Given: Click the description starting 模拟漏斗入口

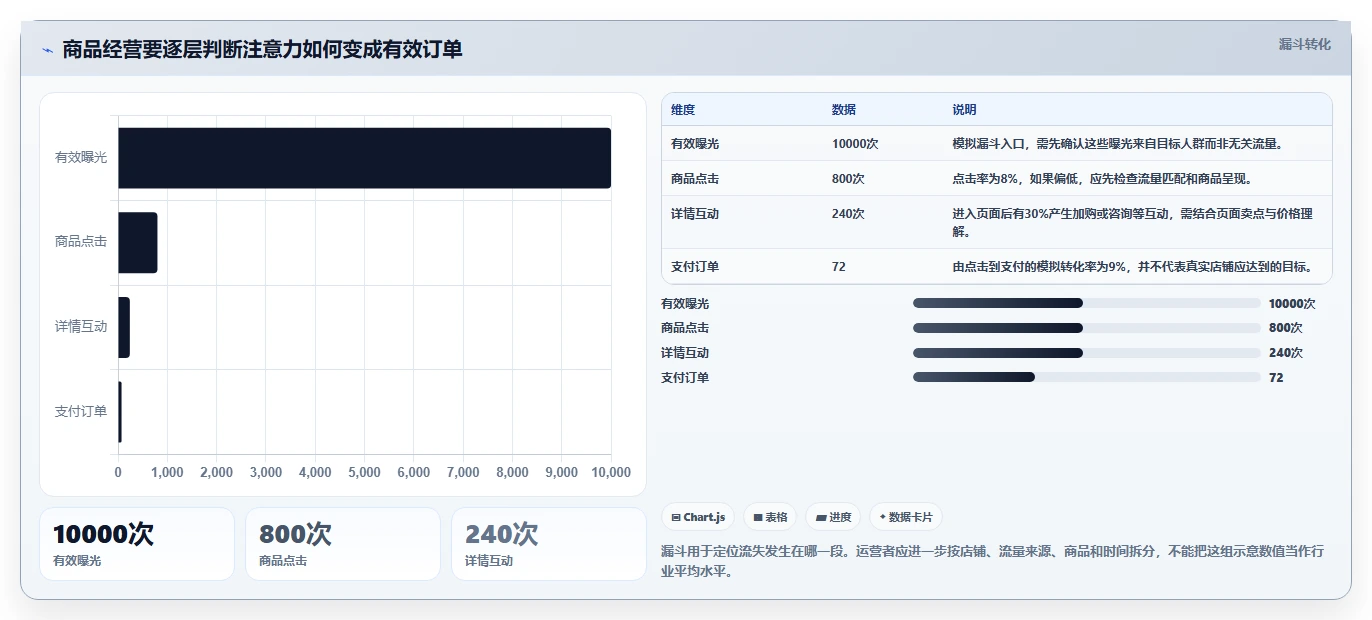Looking at the screenshot, I should [1118, 144].
